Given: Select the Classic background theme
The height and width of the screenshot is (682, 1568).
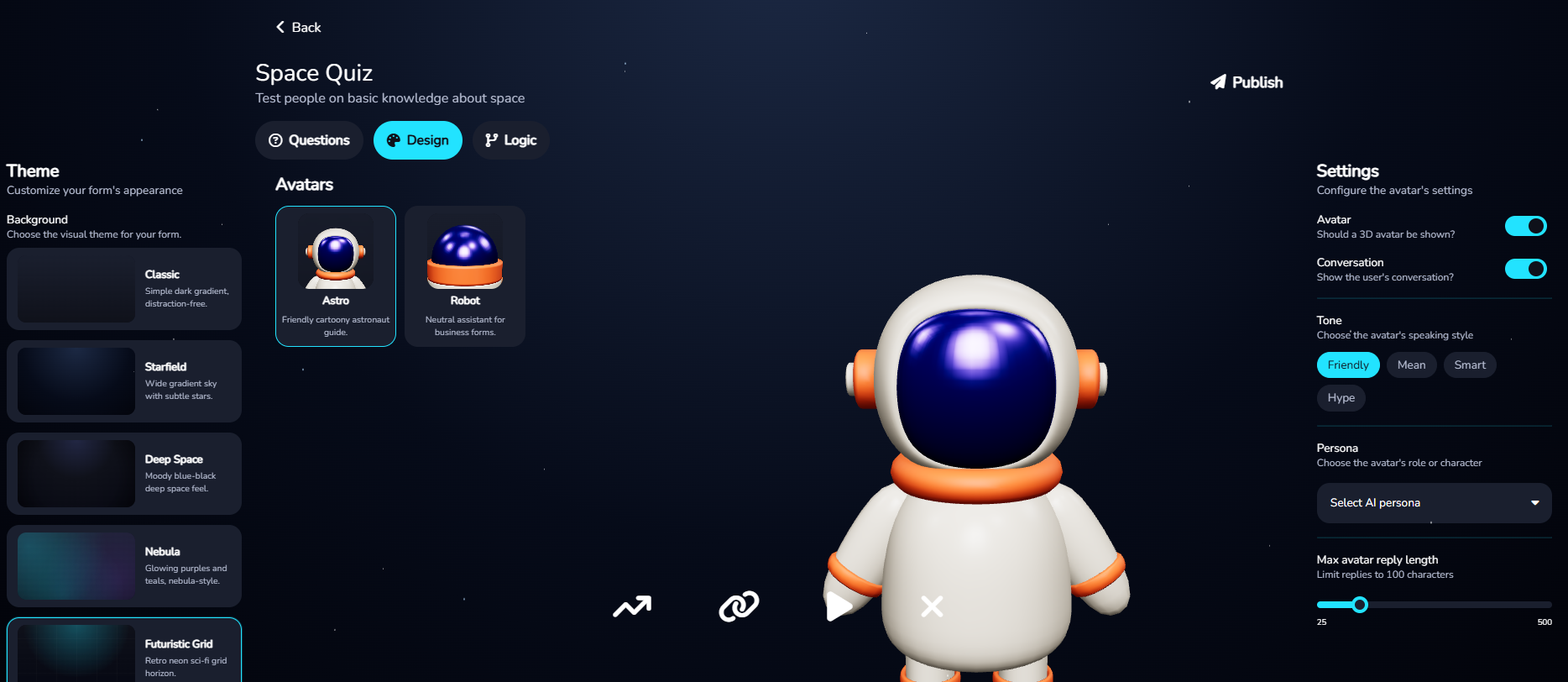Looking at the screenshot, I should [x=124, y=289].
